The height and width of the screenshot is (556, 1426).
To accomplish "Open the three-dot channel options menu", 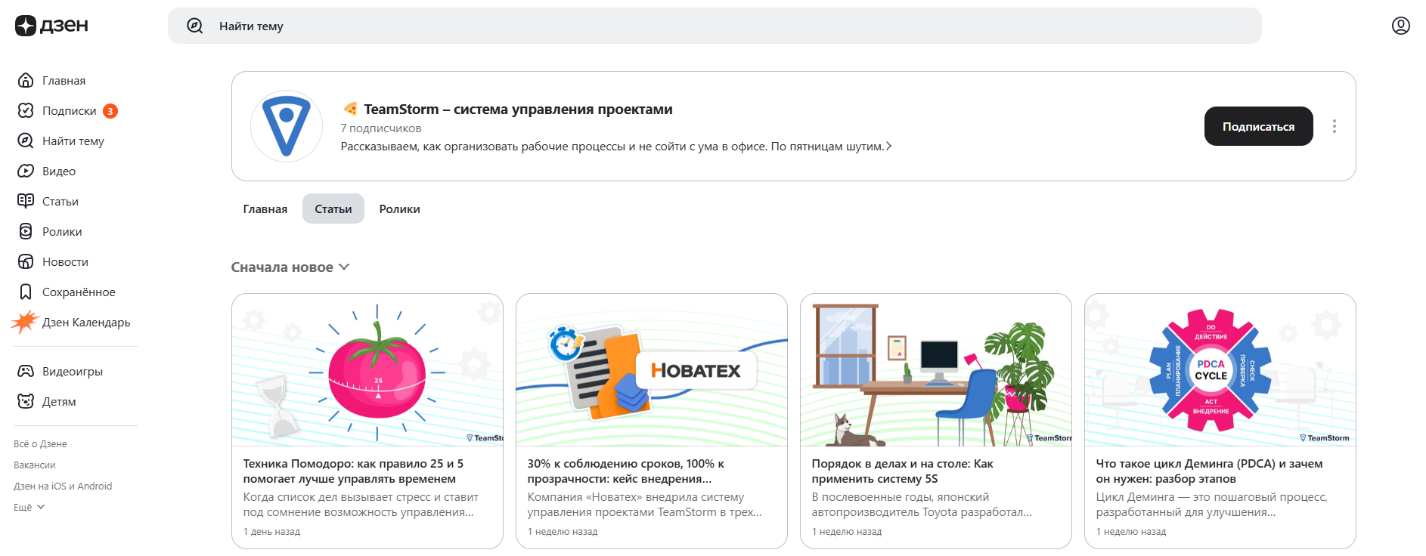I will 1334,126.
